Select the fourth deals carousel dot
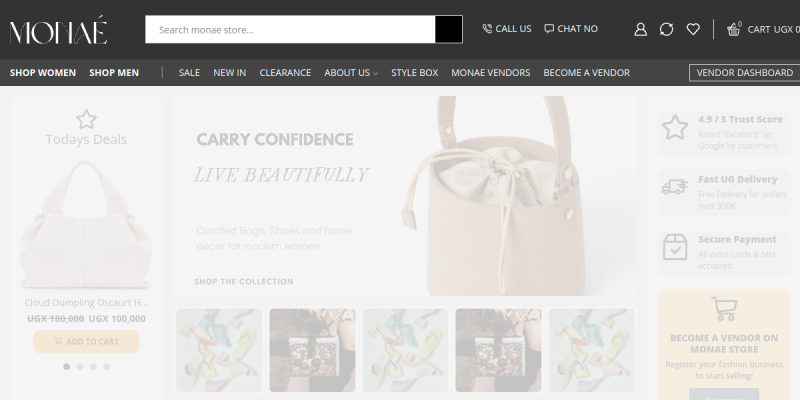800x400 pixels. tap(106, 366)
